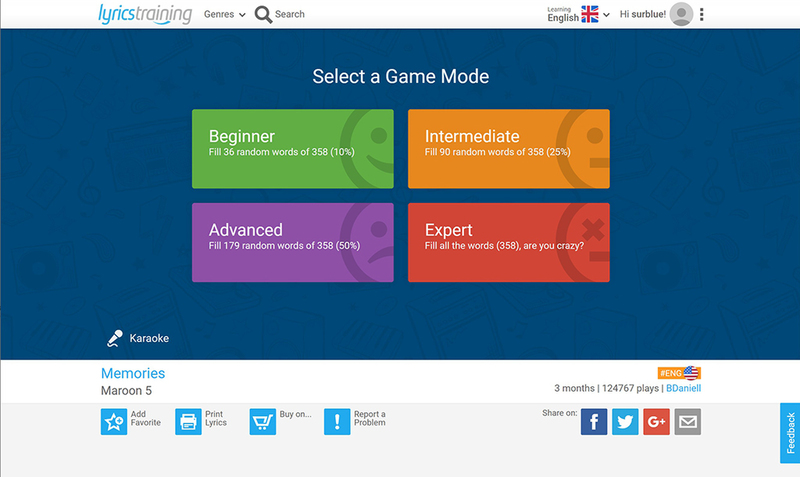Click the surblue user avatar

click(681, 14)
